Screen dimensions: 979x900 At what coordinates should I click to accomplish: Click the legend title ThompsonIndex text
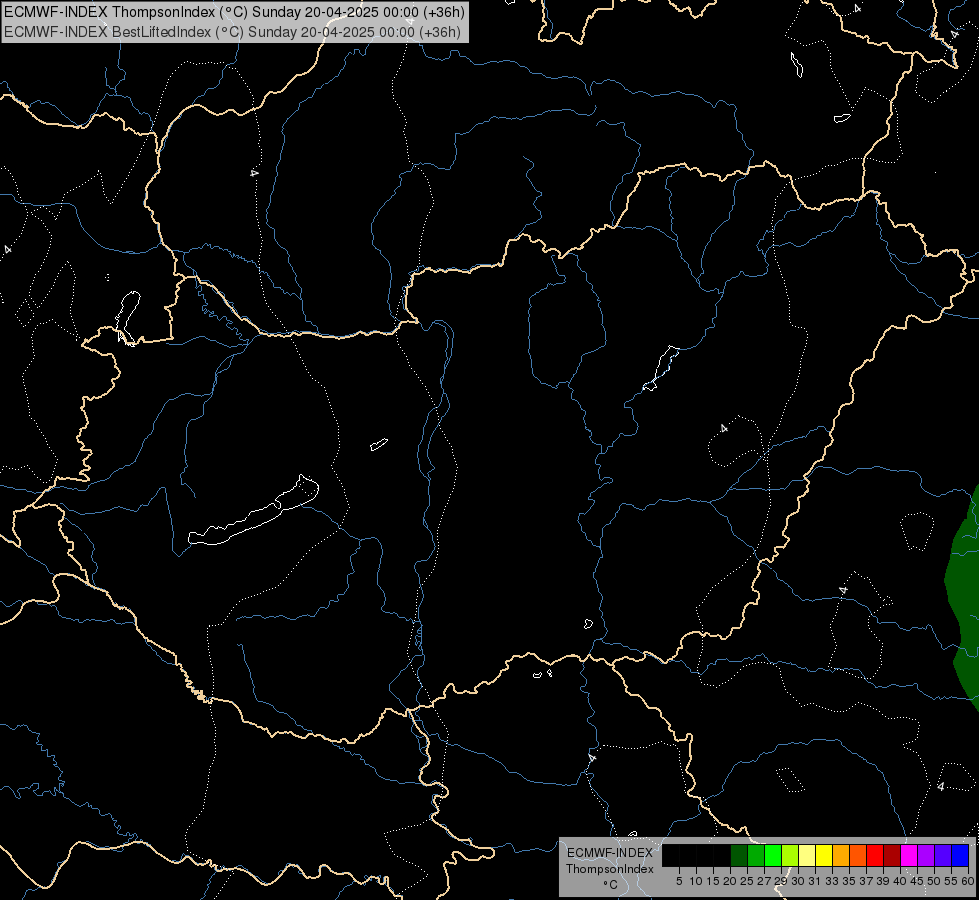(609, 869)
